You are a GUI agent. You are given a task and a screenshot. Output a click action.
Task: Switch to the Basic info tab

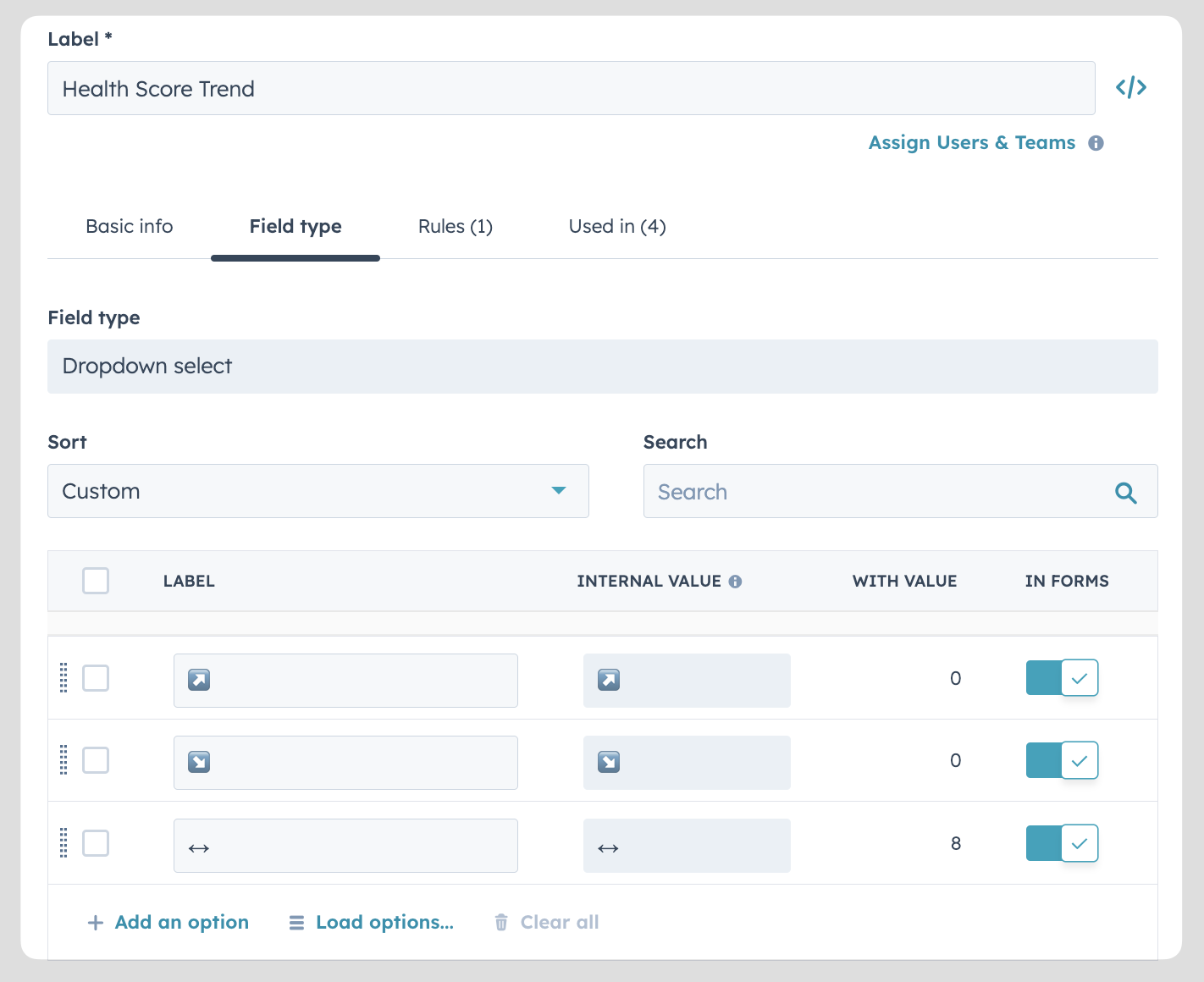coord(130,227)
